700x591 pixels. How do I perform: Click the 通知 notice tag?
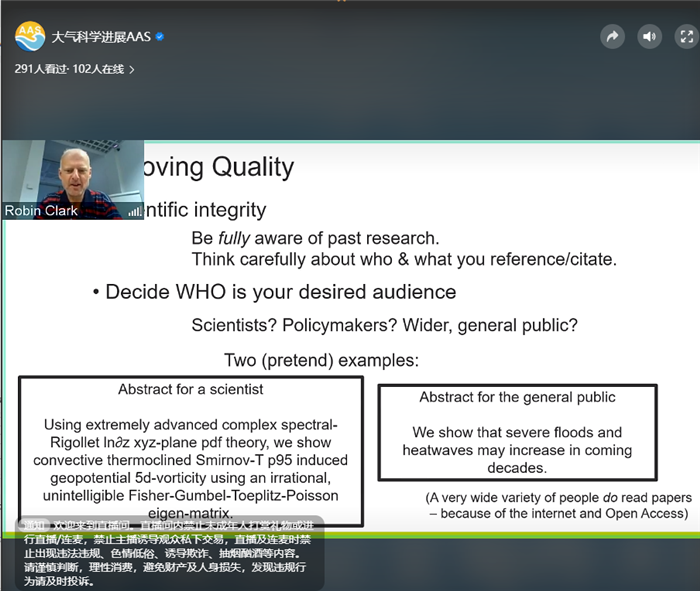click(x=35, y=524)
